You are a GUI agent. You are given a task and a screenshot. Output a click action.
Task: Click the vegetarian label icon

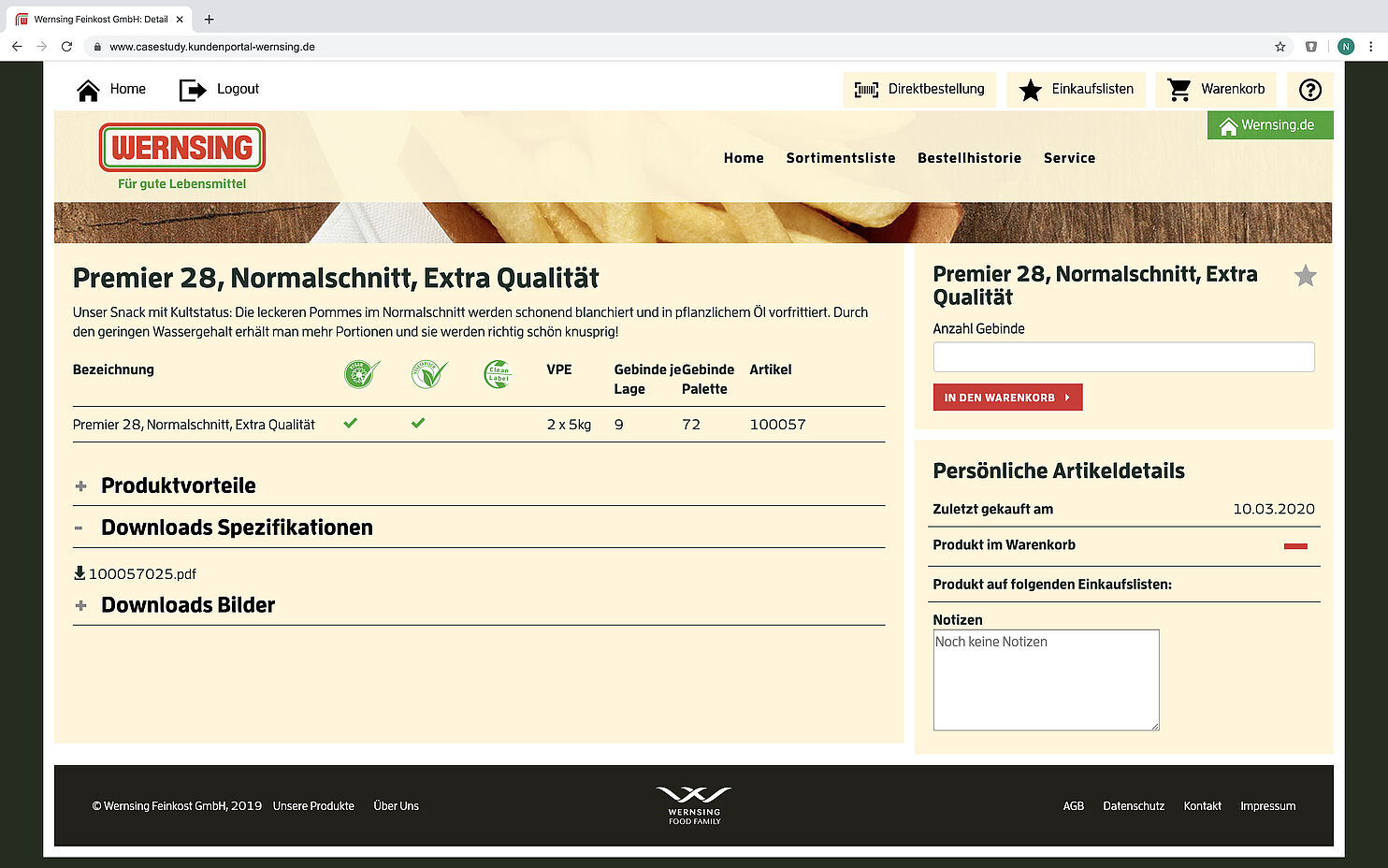tap(428, 374)
